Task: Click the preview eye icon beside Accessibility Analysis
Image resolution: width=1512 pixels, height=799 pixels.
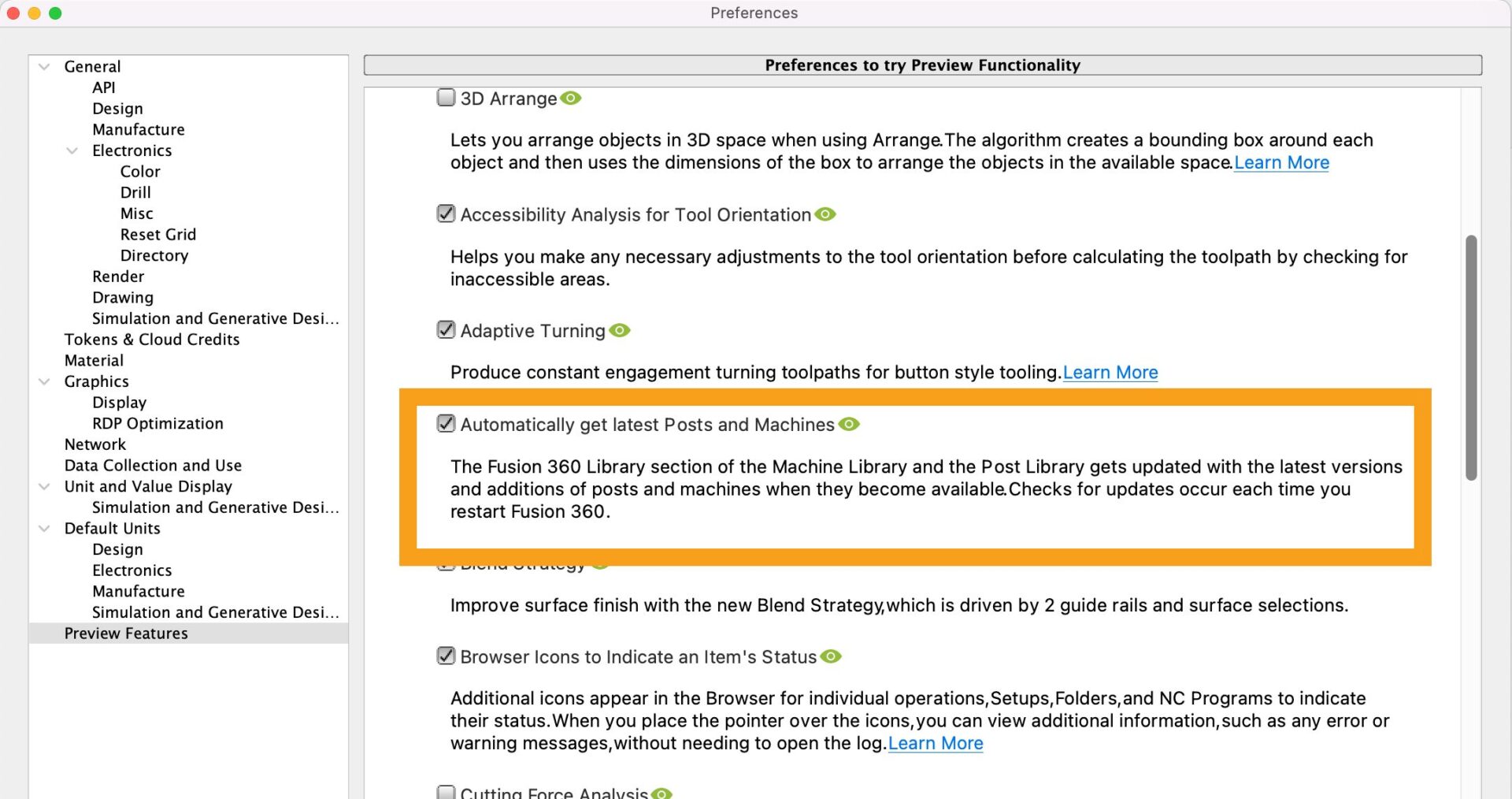Action: click(825, 214)
